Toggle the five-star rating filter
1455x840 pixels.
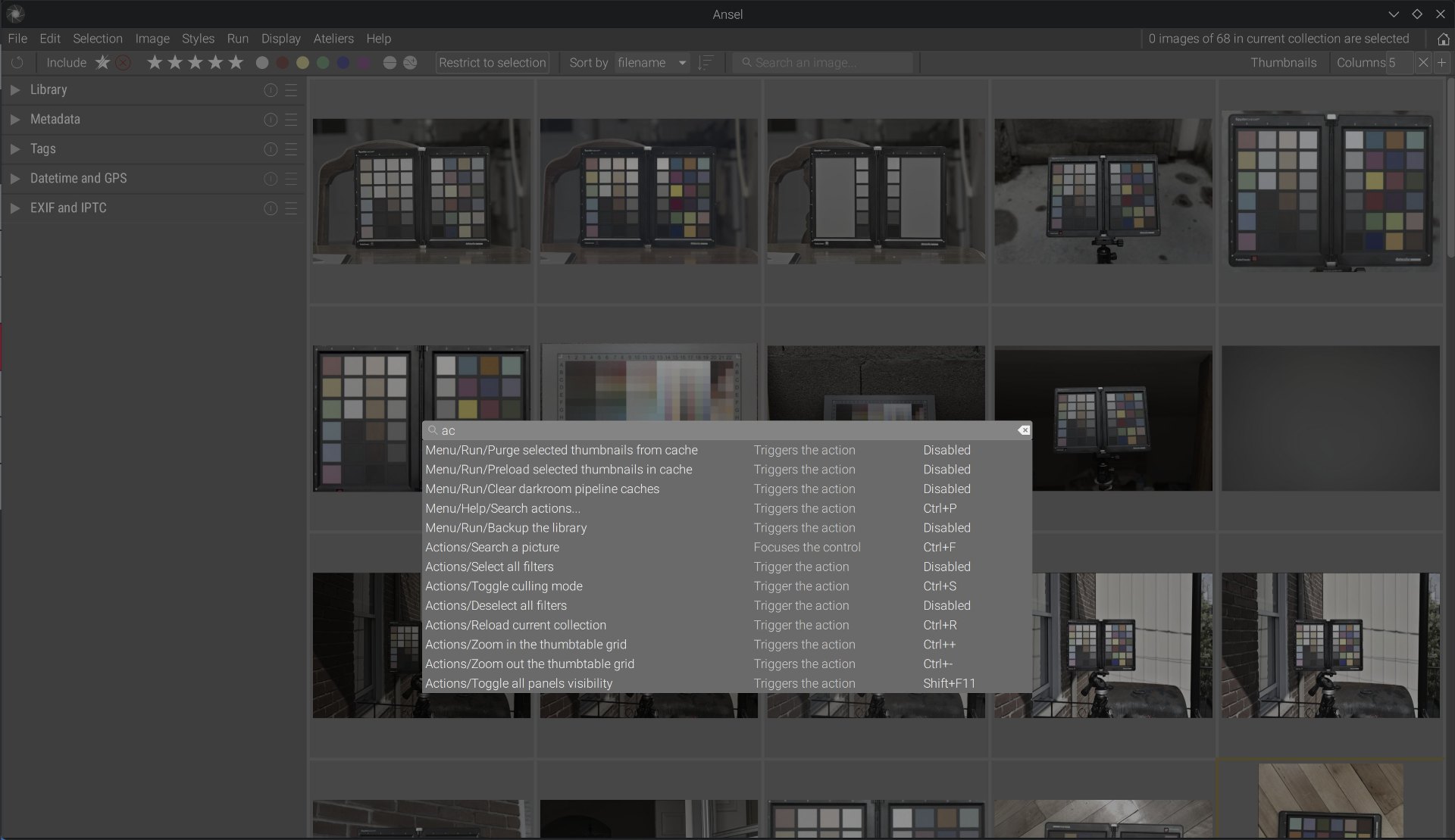pyautogui.click(x=236, y=63)
